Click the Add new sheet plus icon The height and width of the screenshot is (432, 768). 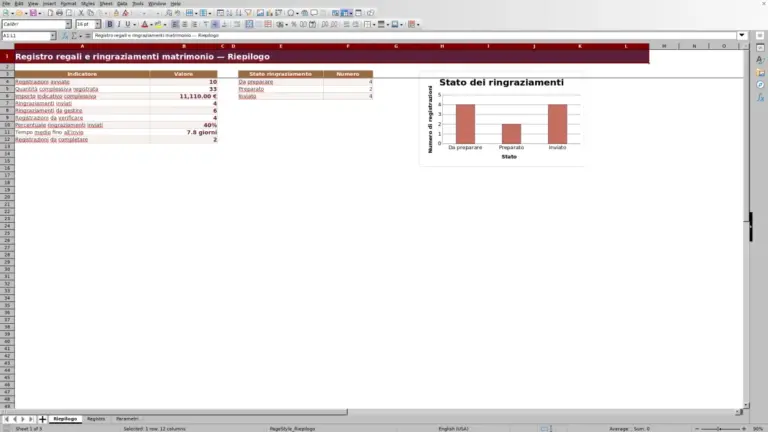click(42, 419)
